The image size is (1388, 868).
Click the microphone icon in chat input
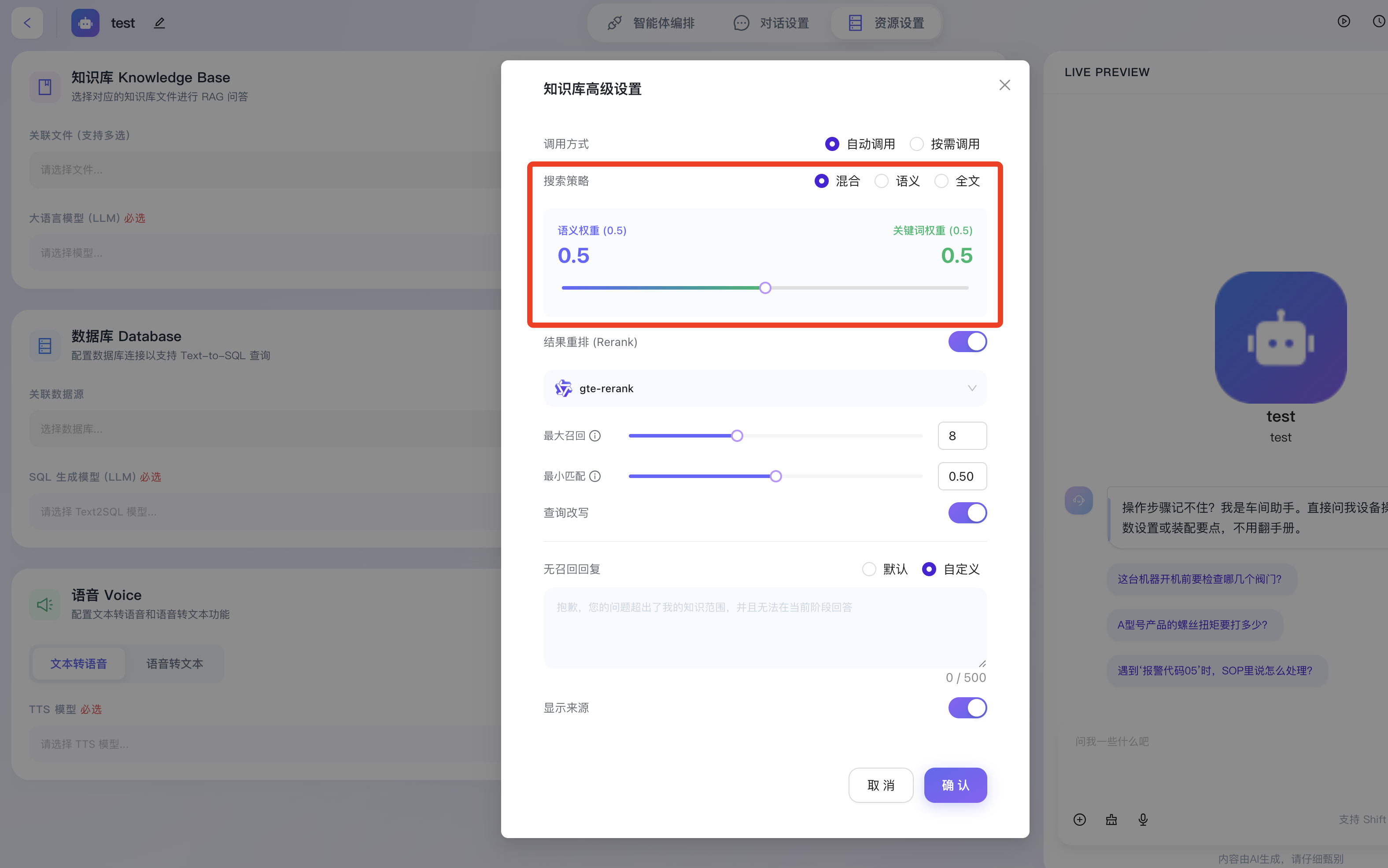pyautogui.click(x=1143, y=819)
